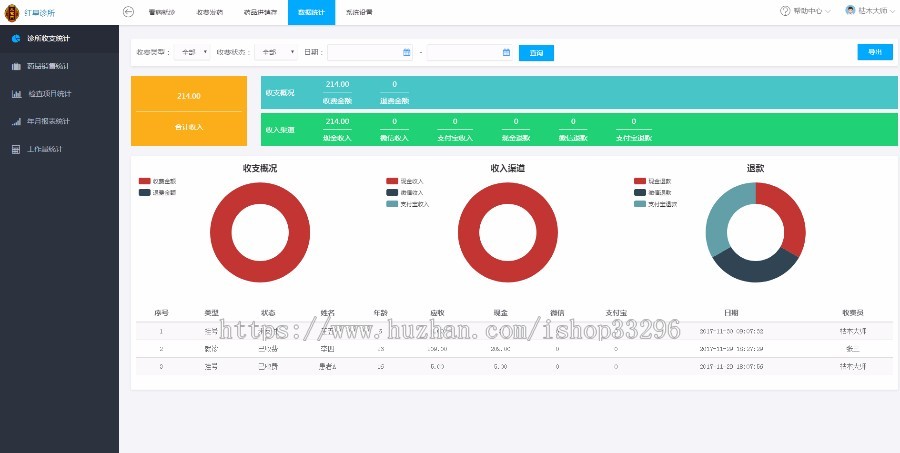Click the 收费员 column header

pos(853,313)
